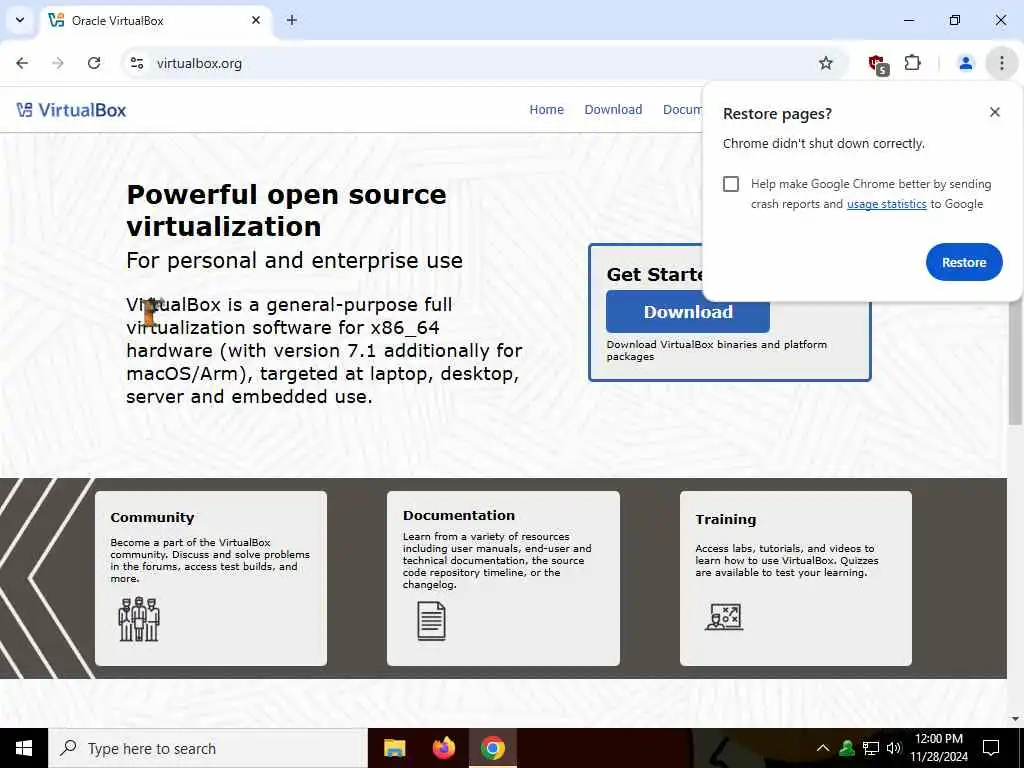The height and width of the screenshot is (768, 1024).
Task: Open the Chrome profile avatar
Action: (966, 63)
